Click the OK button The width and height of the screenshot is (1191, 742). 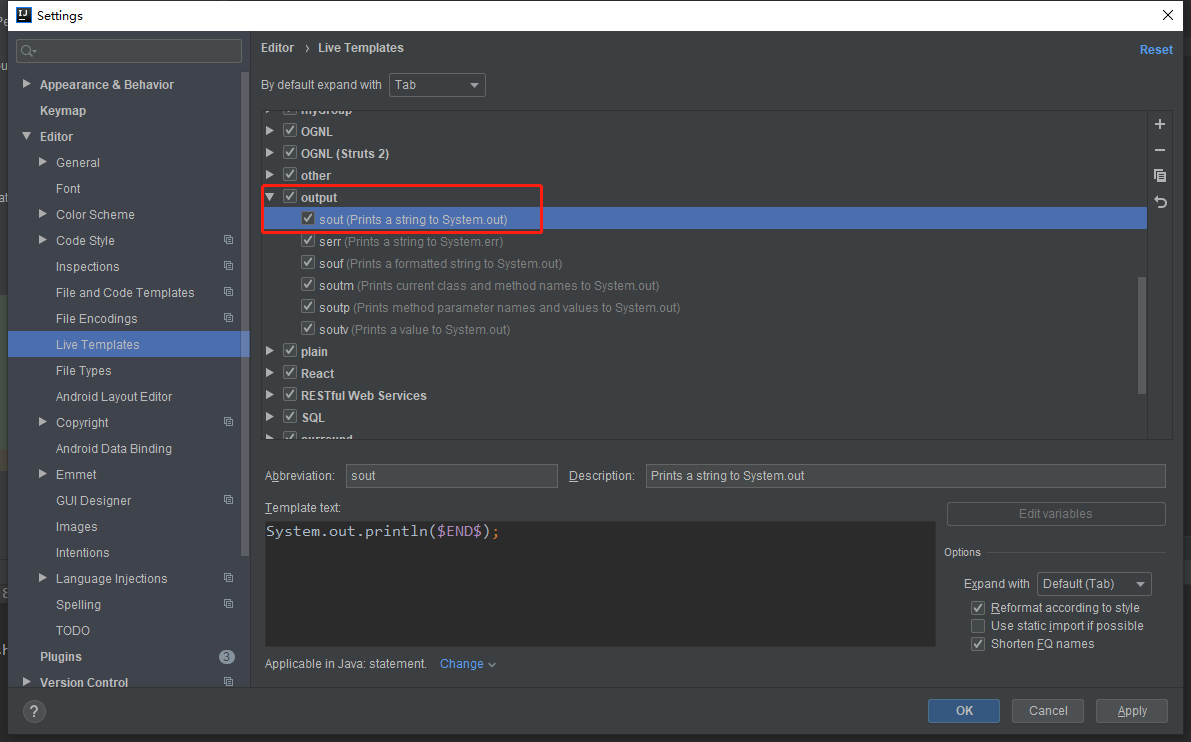click(964, 711)
